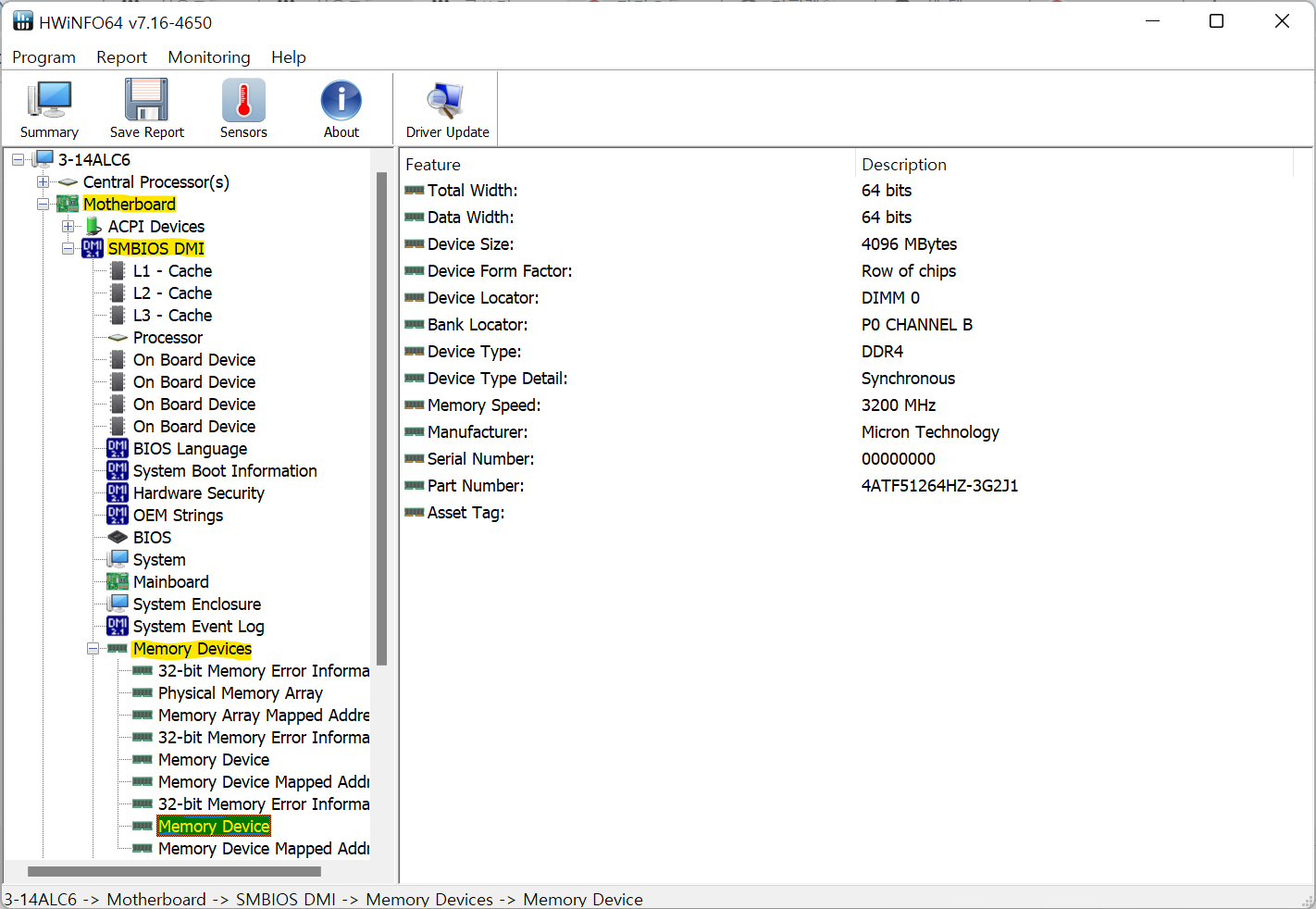Click the Central Processor(s) chip icon
The width and height of the screenshot is (1316, 909).
[x=68, y=181]
